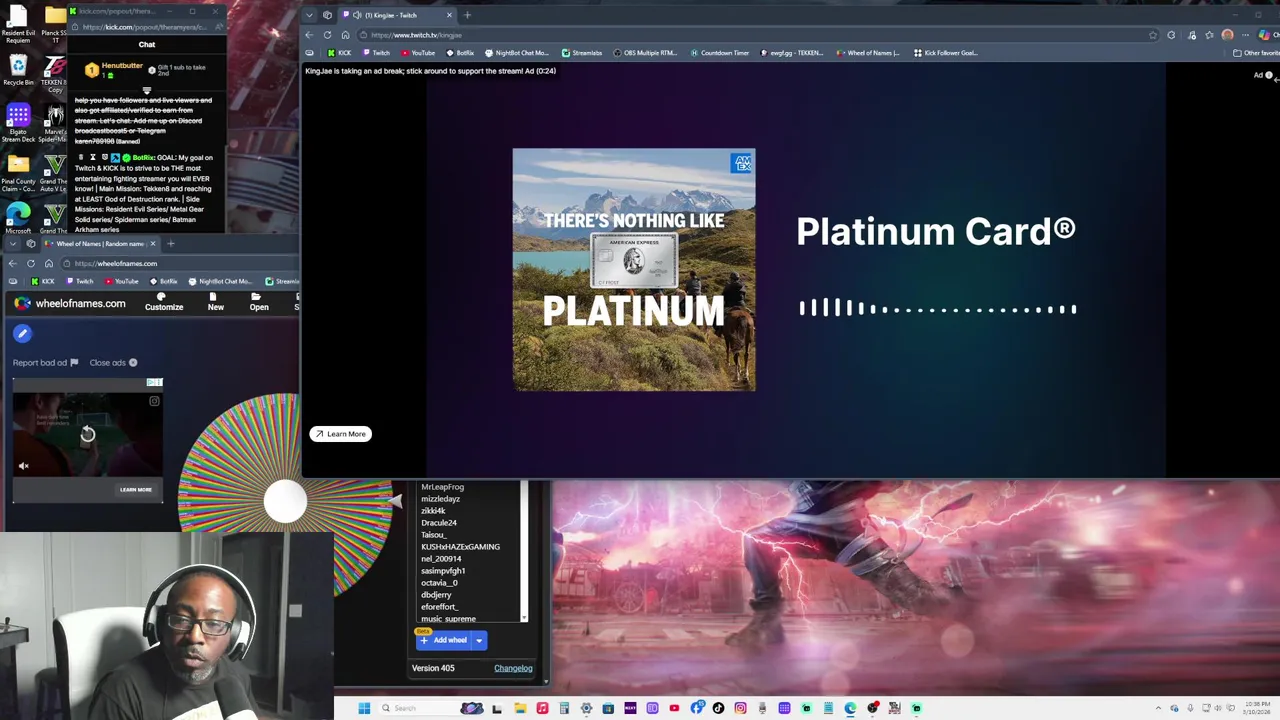
Task: Click the home button in Wheel of Names browser
Action: (x=48, y=263)
